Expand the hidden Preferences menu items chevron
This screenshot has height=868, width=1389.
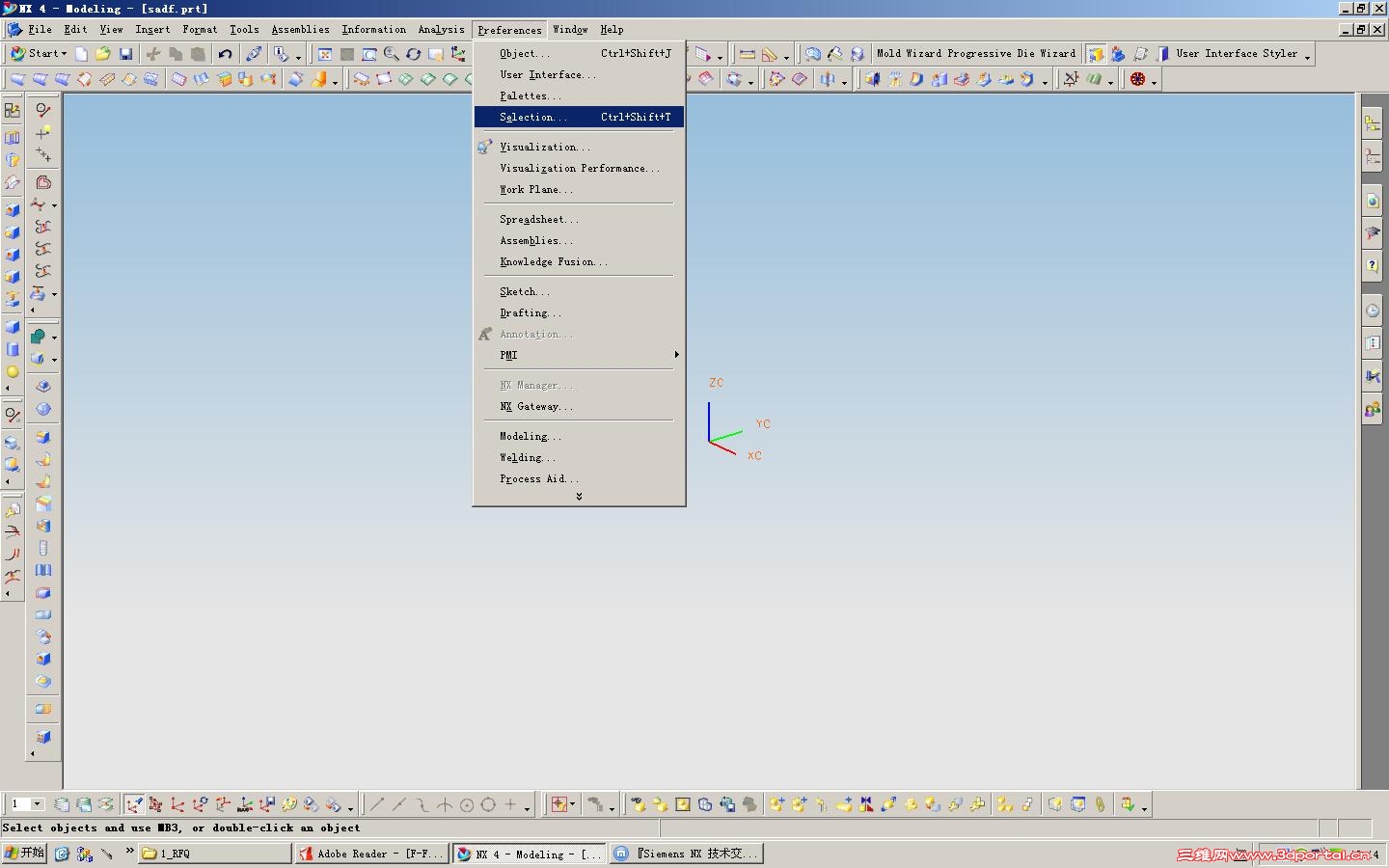[x=579, y=497]
